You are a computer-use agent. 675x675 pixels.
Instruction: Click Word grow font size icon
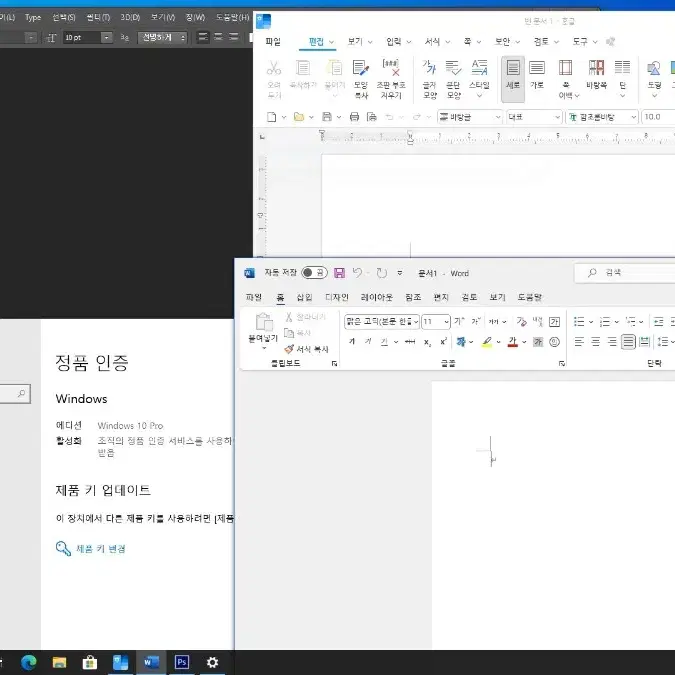pyautogui.click(x=459, y=321)
